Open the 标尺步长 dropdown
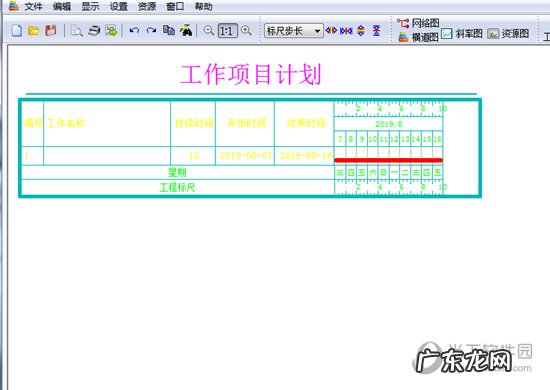Screen dimensions: 550x390 pos(294,31)
